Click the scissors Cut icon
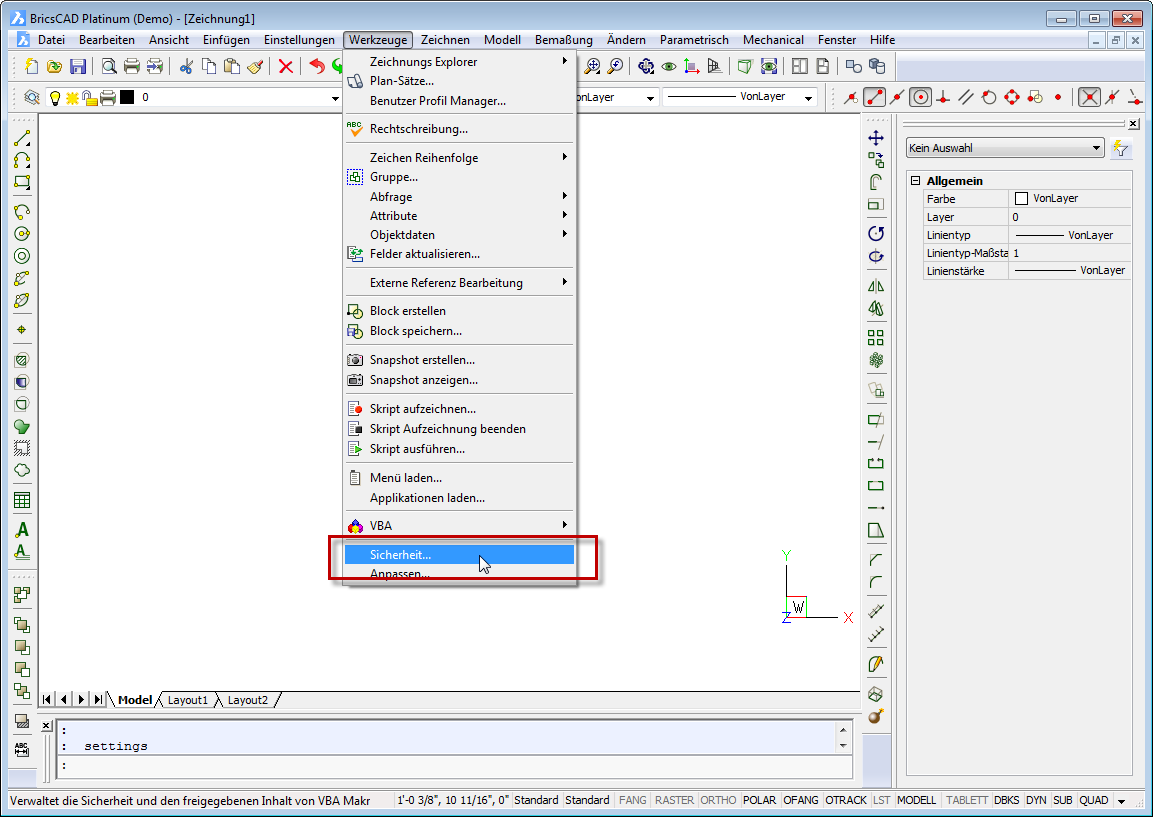Screen dimensions: 1153x817 186,66
